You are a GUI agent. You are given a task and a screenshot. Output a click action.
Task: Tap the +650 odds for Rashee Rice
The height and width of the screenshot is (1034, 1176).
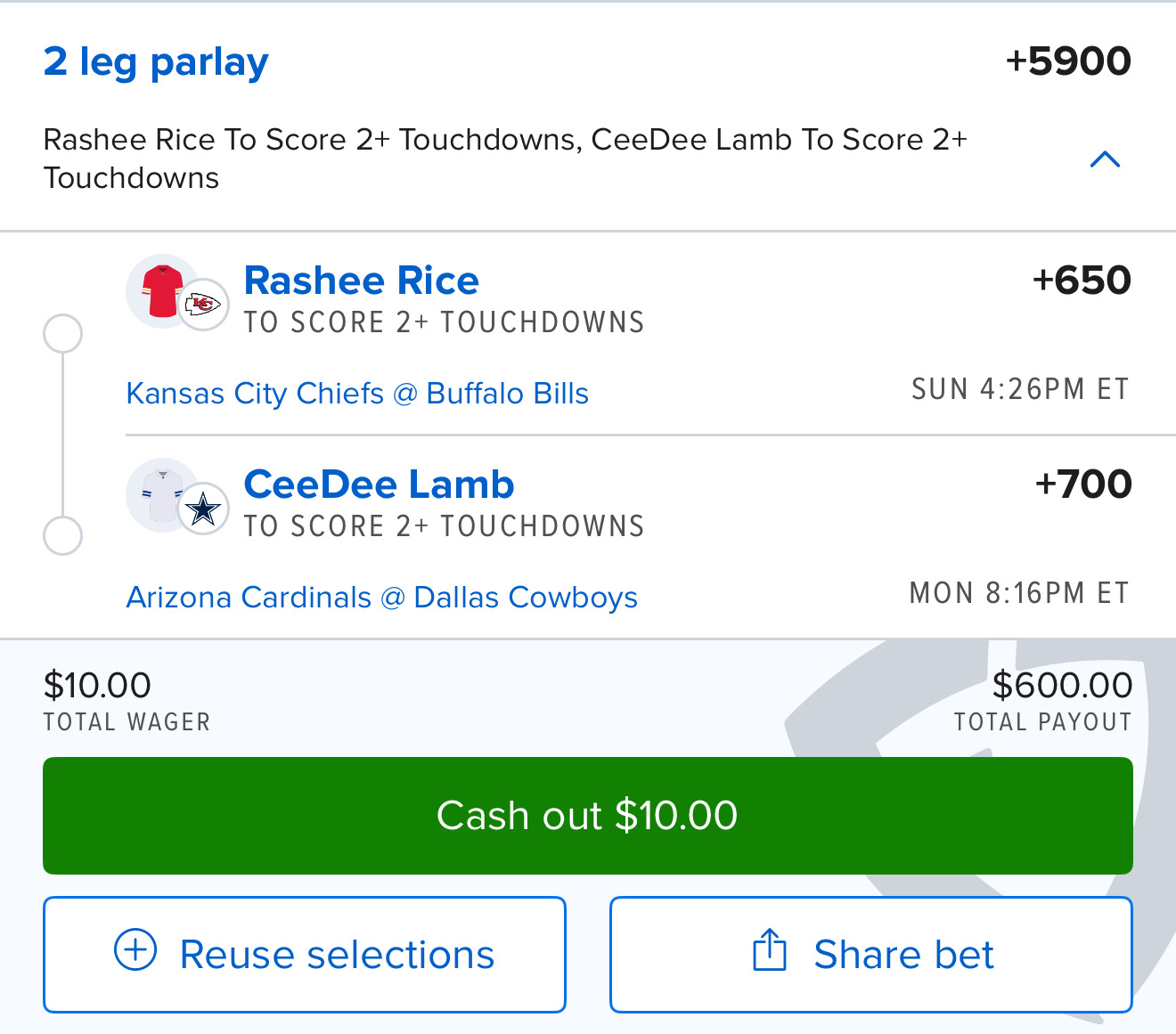[x=1081, y=281]
